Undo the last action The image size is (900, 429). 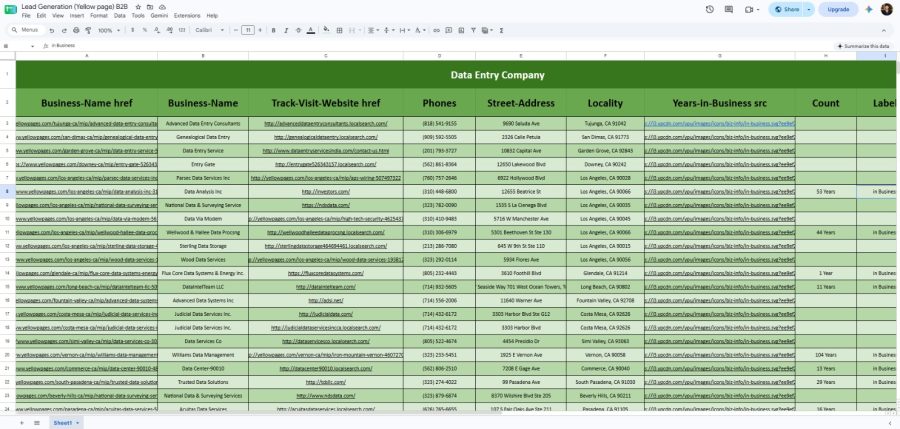(x=52, y=30)
